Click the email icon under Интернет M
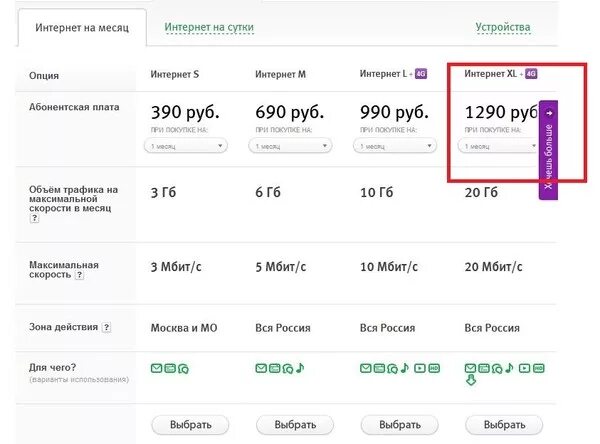Image resolution: width=600 pixels, height=444 pixels. coord(261,368)
